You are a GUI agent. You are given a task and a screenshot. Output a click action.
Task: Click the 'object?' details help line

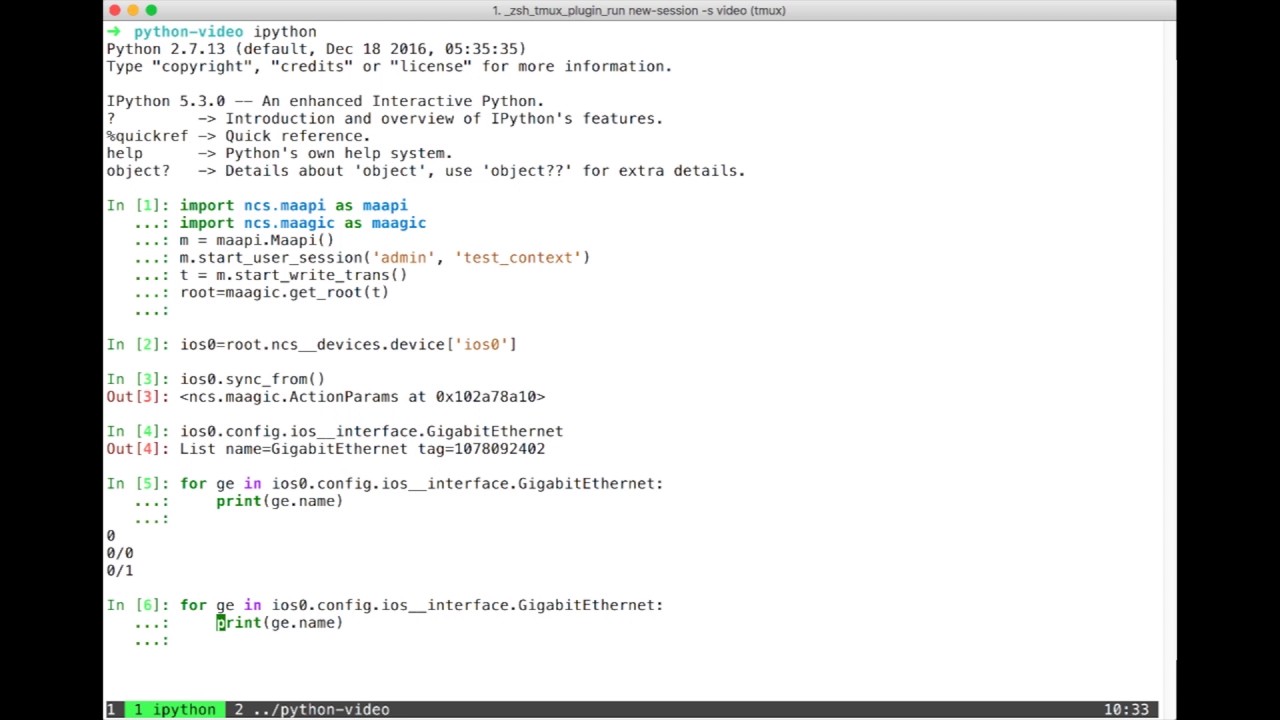pyautogui.click(x=426, y=171)
